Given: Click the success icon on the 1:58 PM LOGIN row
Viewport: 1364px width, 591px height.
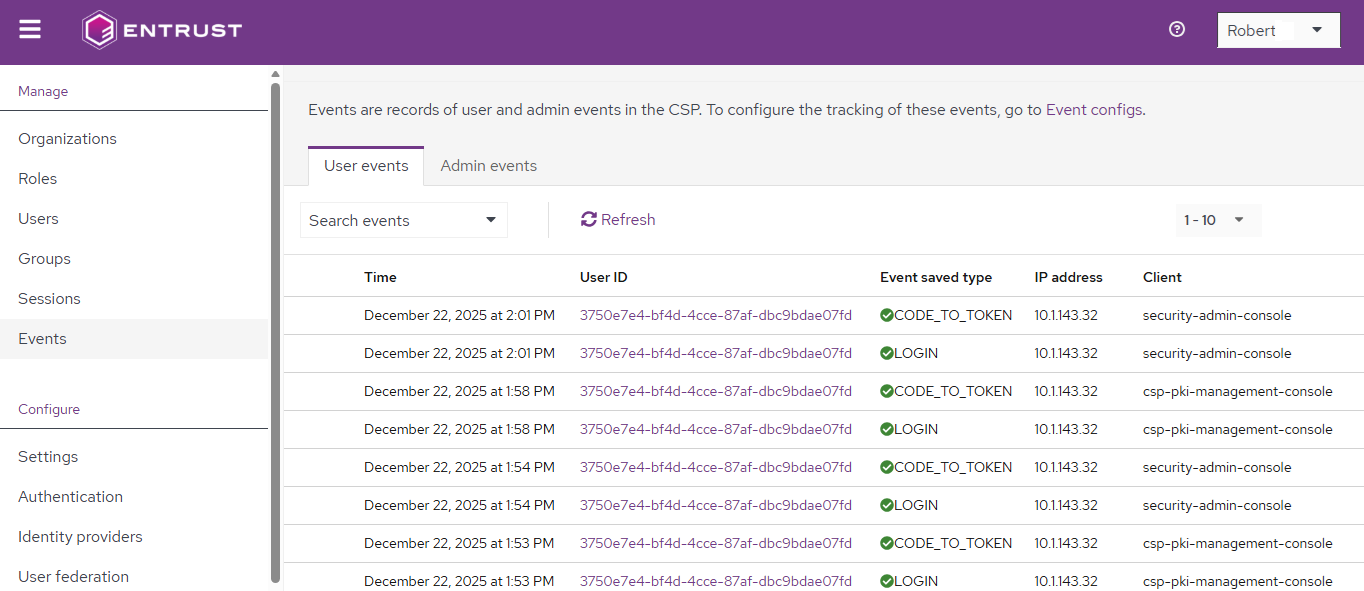Looking at the screenshot, I should (x=886, y=430).
